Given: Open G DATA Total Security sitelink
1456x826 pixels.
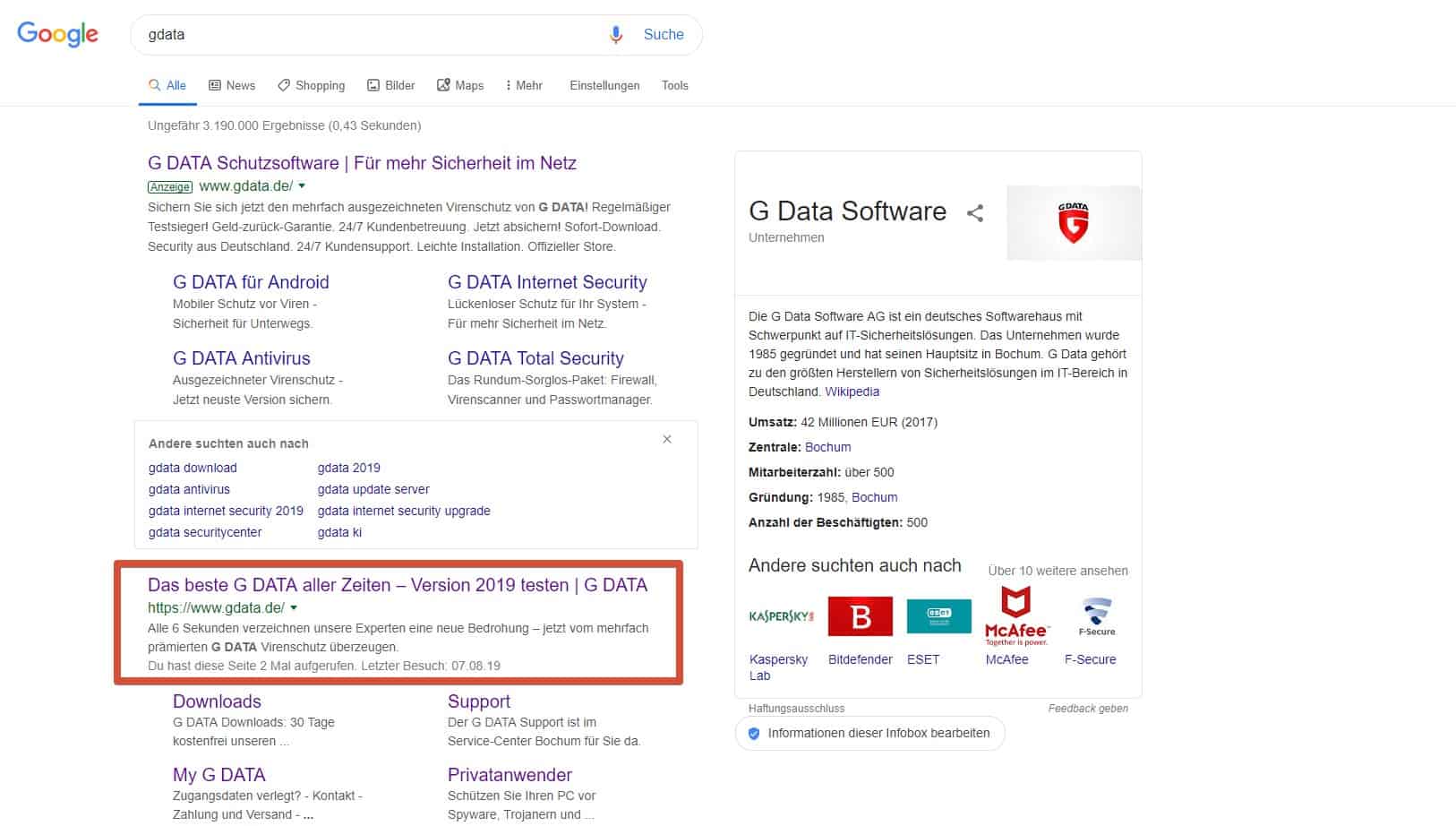Looking at the screenshot, I should point(535,358).
